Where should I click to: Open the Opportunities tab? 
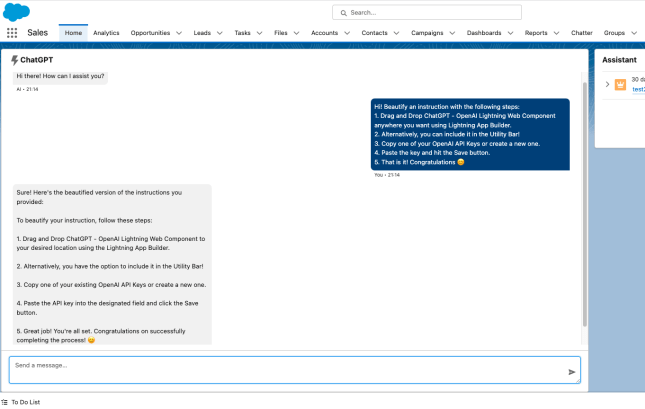[150, 33]
